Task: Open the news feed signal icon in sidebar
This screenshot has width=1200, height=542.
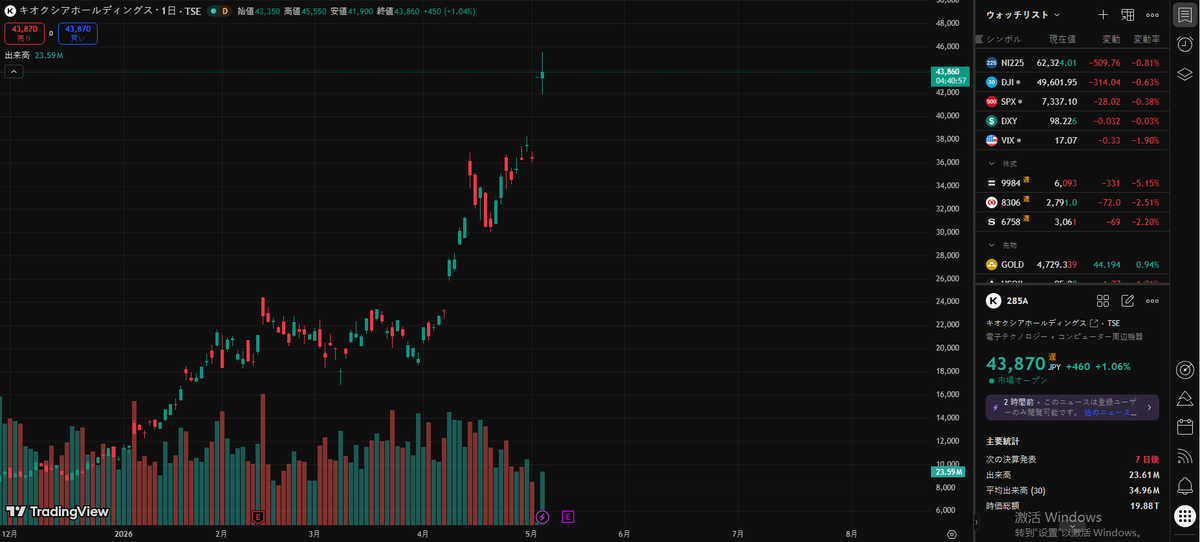Action: [x=1184, y=456]
